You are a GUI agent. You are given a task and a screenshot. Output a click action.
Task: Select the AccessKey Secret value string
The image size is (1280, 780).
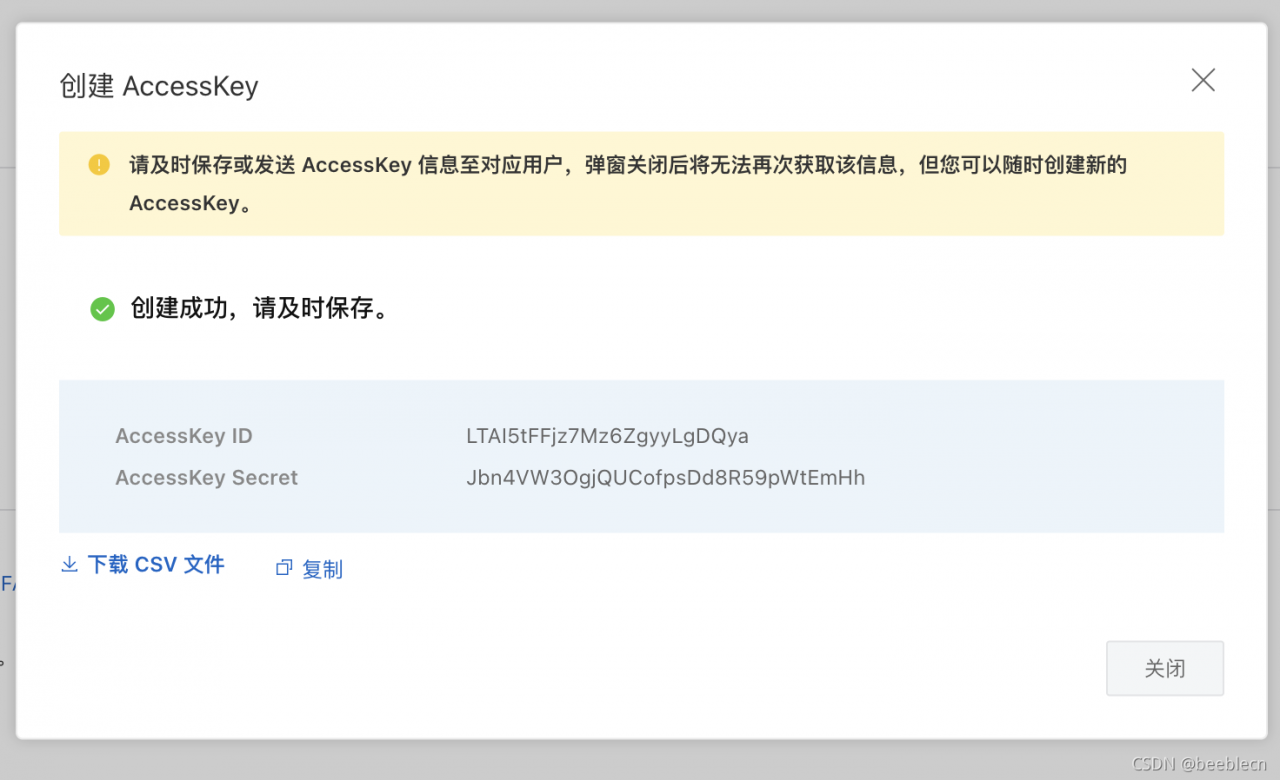point(665,478)
